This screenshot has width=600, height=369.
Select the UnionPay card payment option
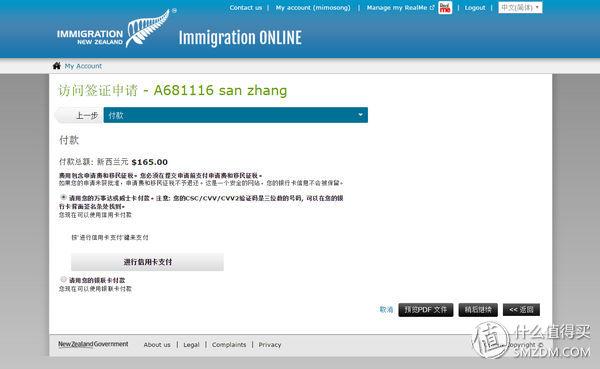click(x=64, y=279)
